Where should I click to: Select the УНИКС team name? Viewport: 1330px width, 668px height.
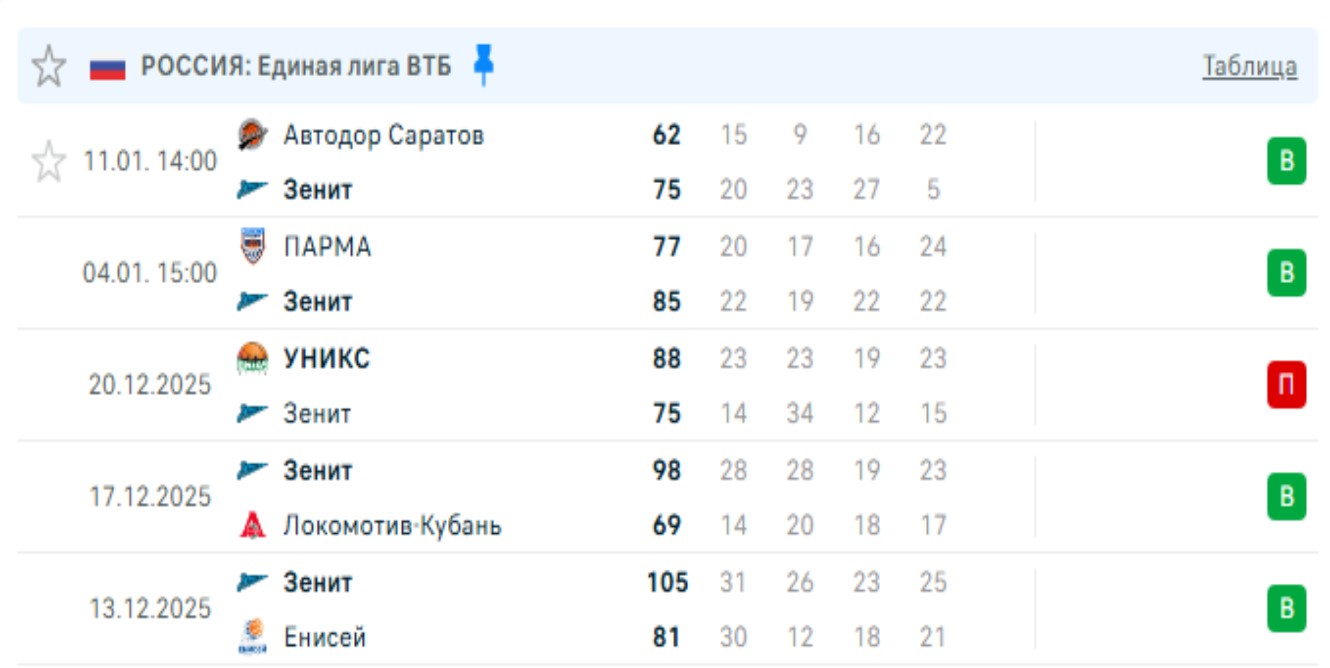click(x=326, y=358)
